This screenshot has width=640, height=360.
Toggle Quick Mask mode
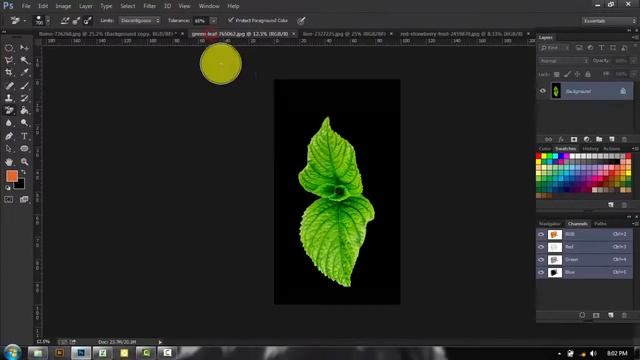click(9, 200)
